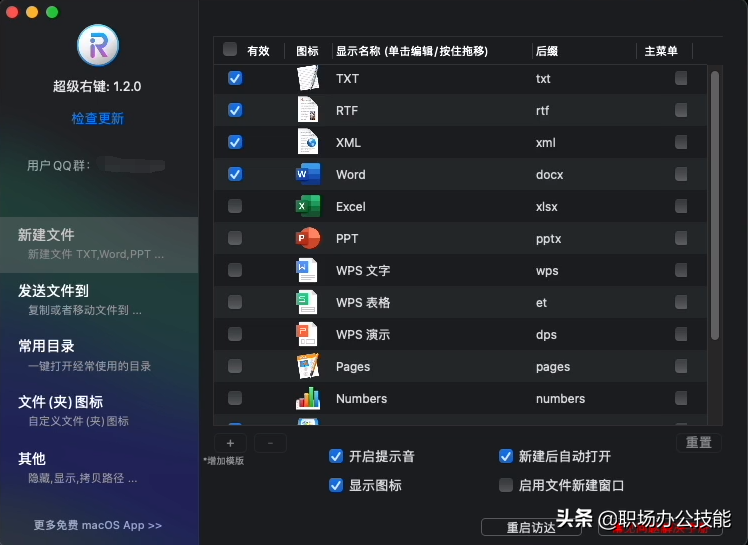Image resolution: width=748 pixels, height=545 pixels.
Task: Check 主菜单 box for Pages row
Action: click(x=681, y=366)
